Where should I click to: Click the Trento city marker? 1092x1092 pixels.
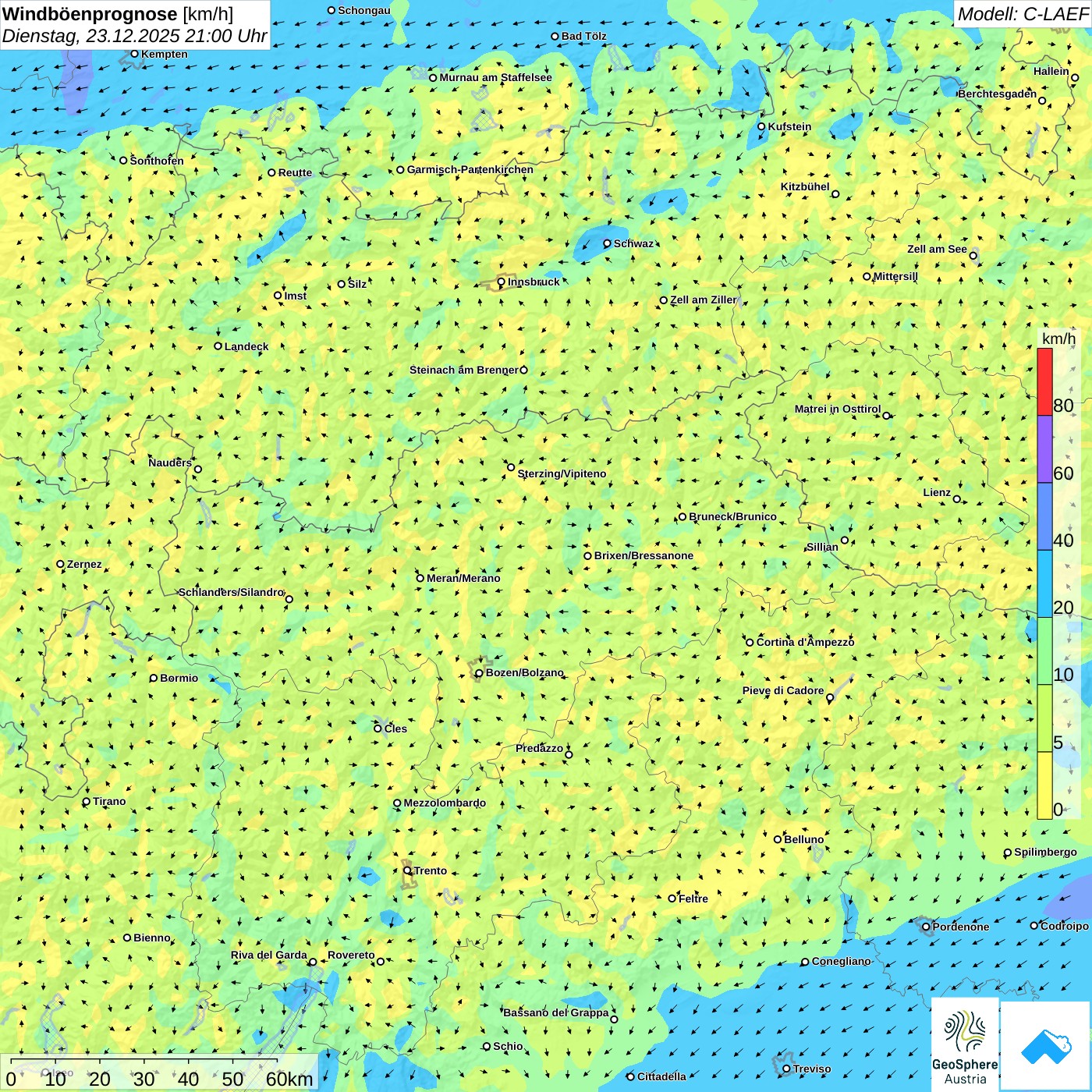pos(407,870)
